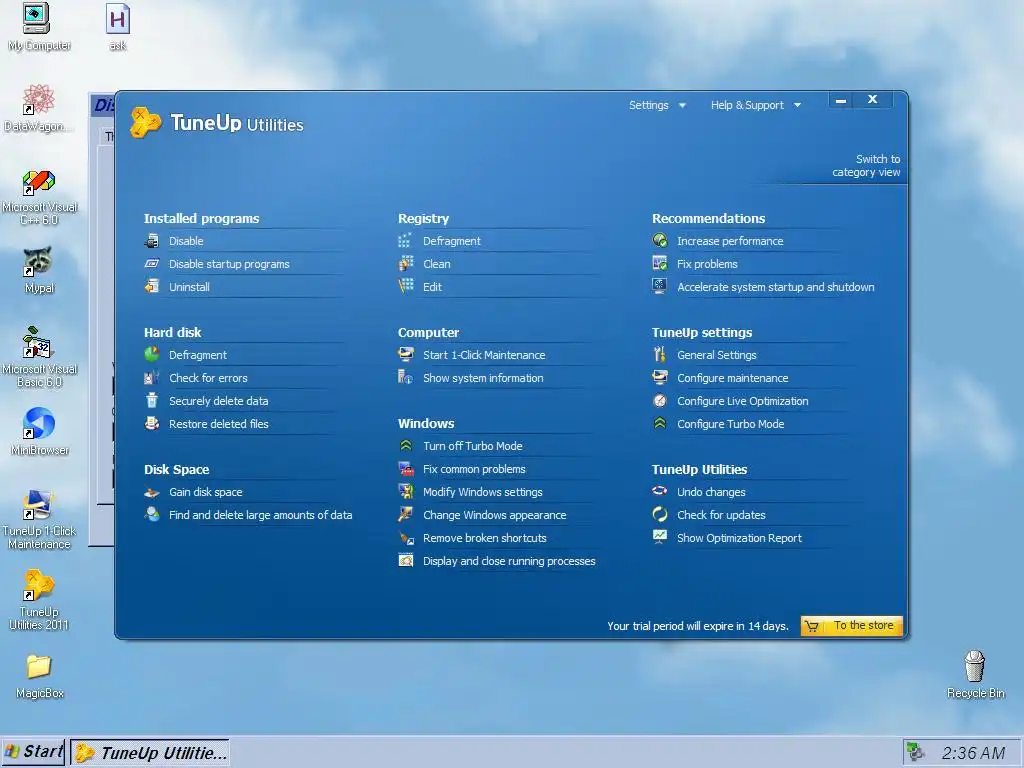Open the Modify Windows settings link
1024x768 pixels.
pyautogui.click(x=483, y=492)
